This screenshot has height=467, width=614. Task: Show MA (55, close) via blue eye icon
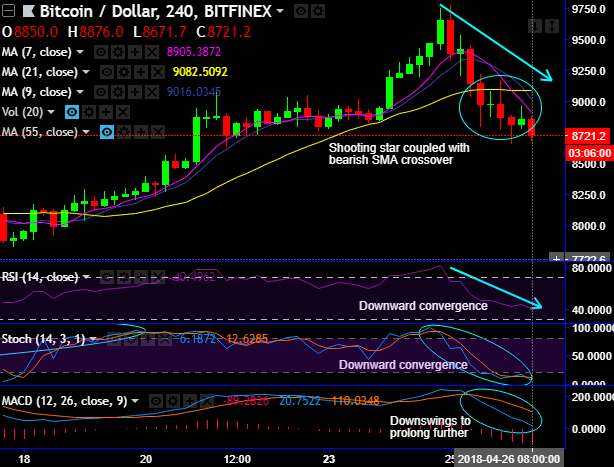coord(107,132)
